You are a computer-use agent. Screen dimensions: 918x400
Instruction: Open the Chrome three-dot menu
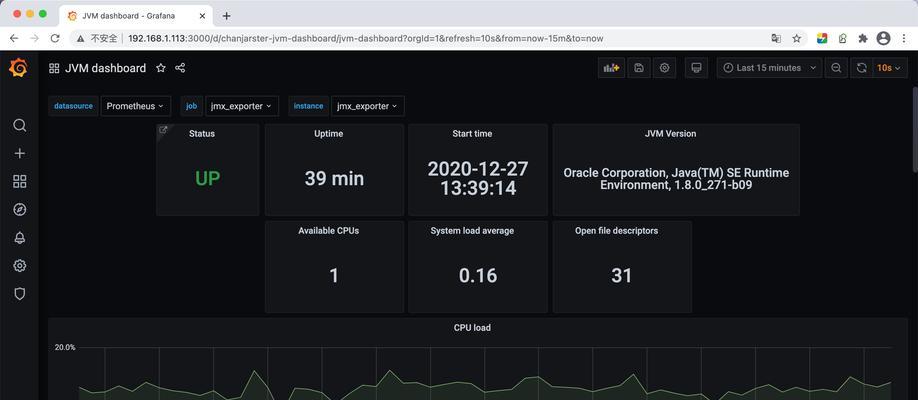click(902, 38)
